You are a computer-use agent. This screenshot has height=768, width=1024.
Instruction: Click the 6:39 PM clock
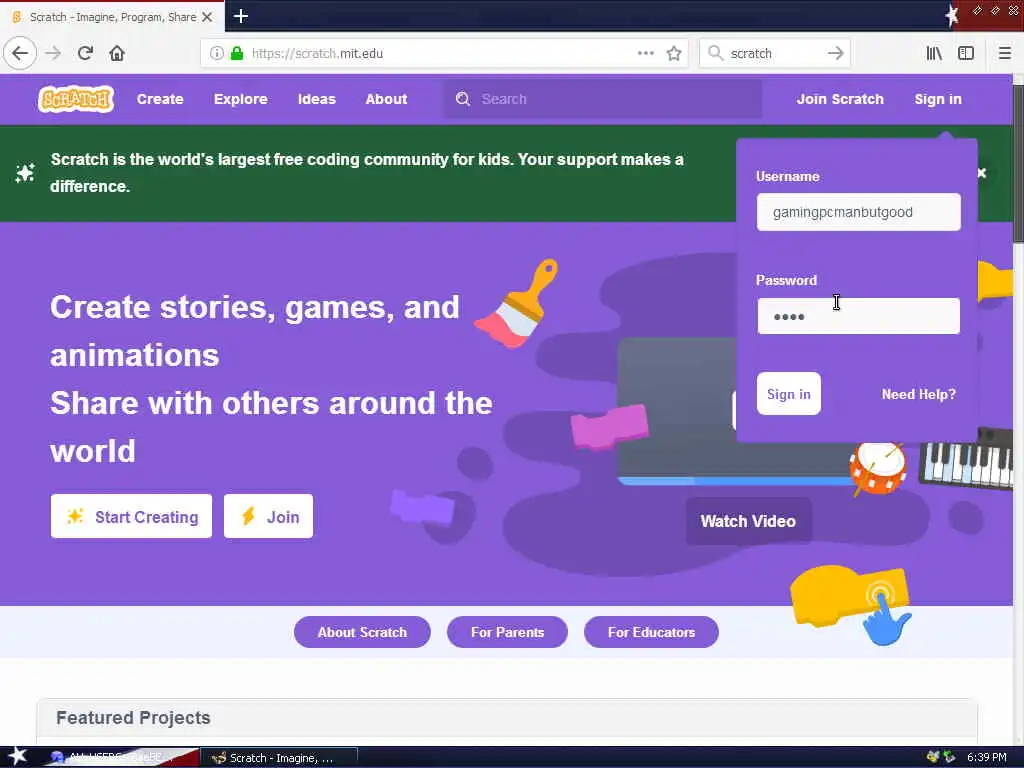pyautogui.click(x=987, y=758)
